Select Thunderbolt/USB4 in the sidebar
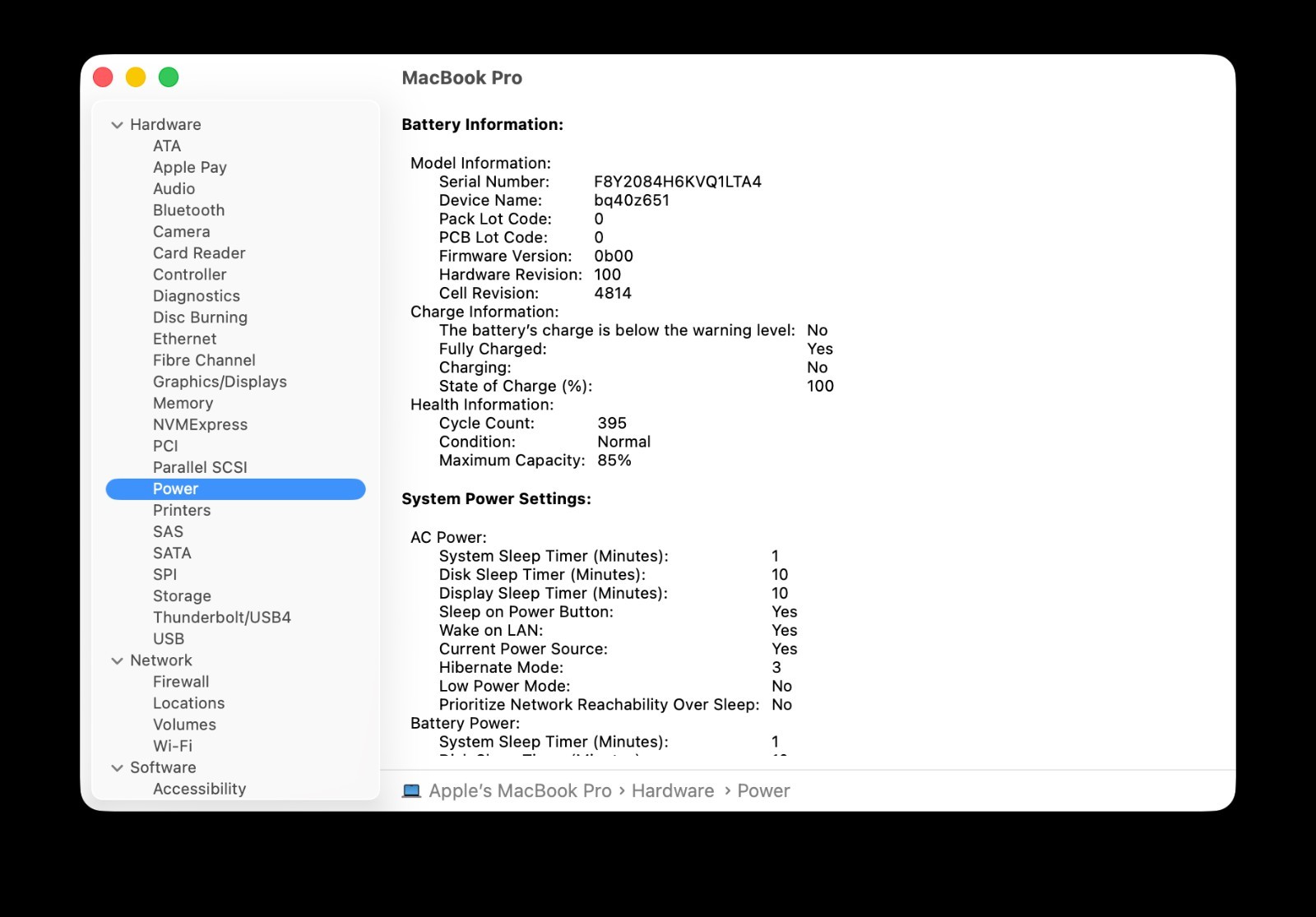Image resolution: width=1316 pixels, height=917 pixels. [x=222, y=617]
